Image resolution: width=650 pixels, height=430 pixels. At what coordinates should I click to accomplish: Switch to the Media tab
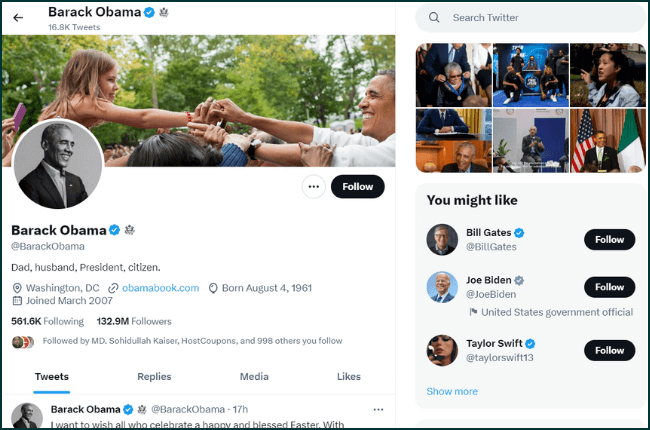(x=254, y=377)
